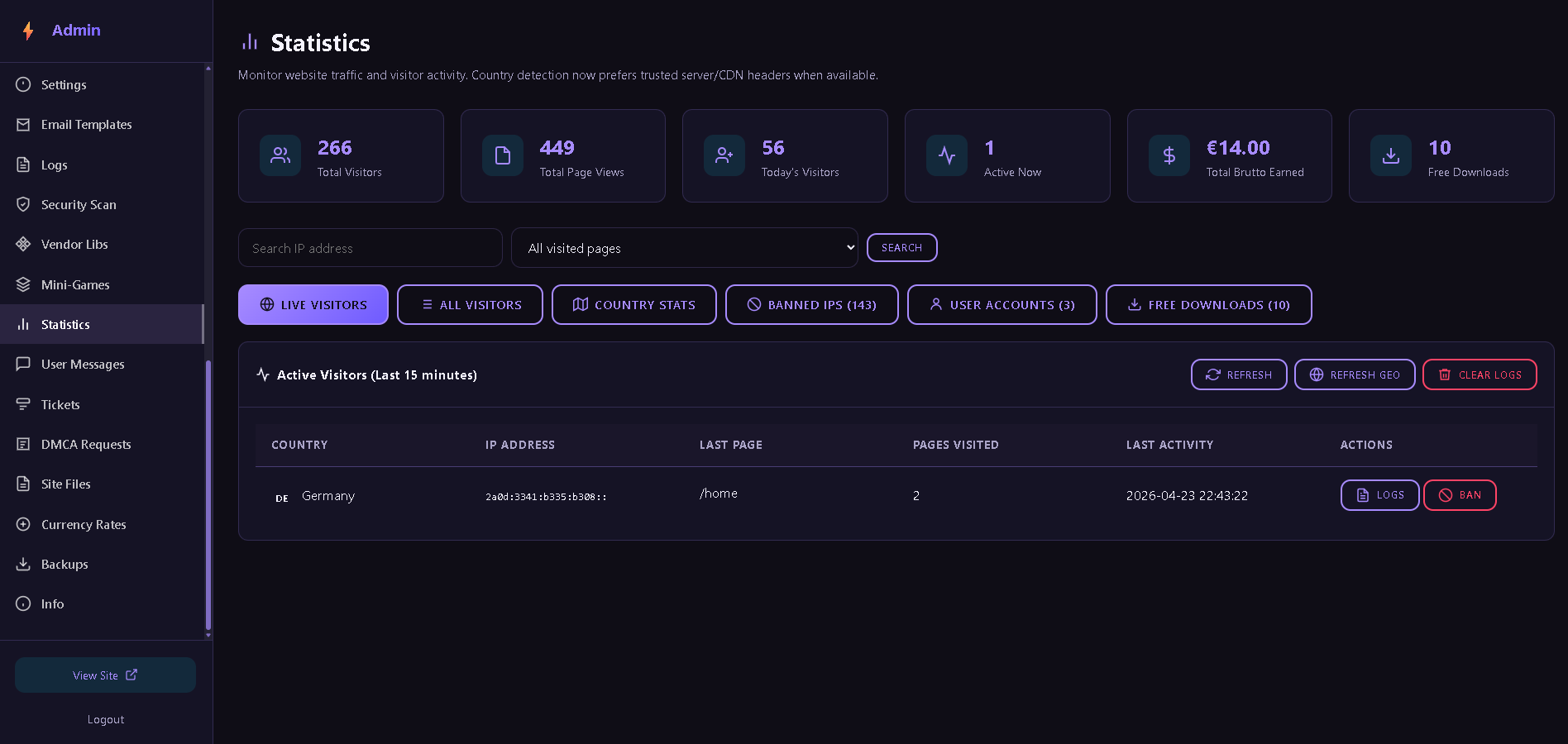1568x744 pixels.
Task: View Logs for the Germany visitor
Action: coord(1380,495)
